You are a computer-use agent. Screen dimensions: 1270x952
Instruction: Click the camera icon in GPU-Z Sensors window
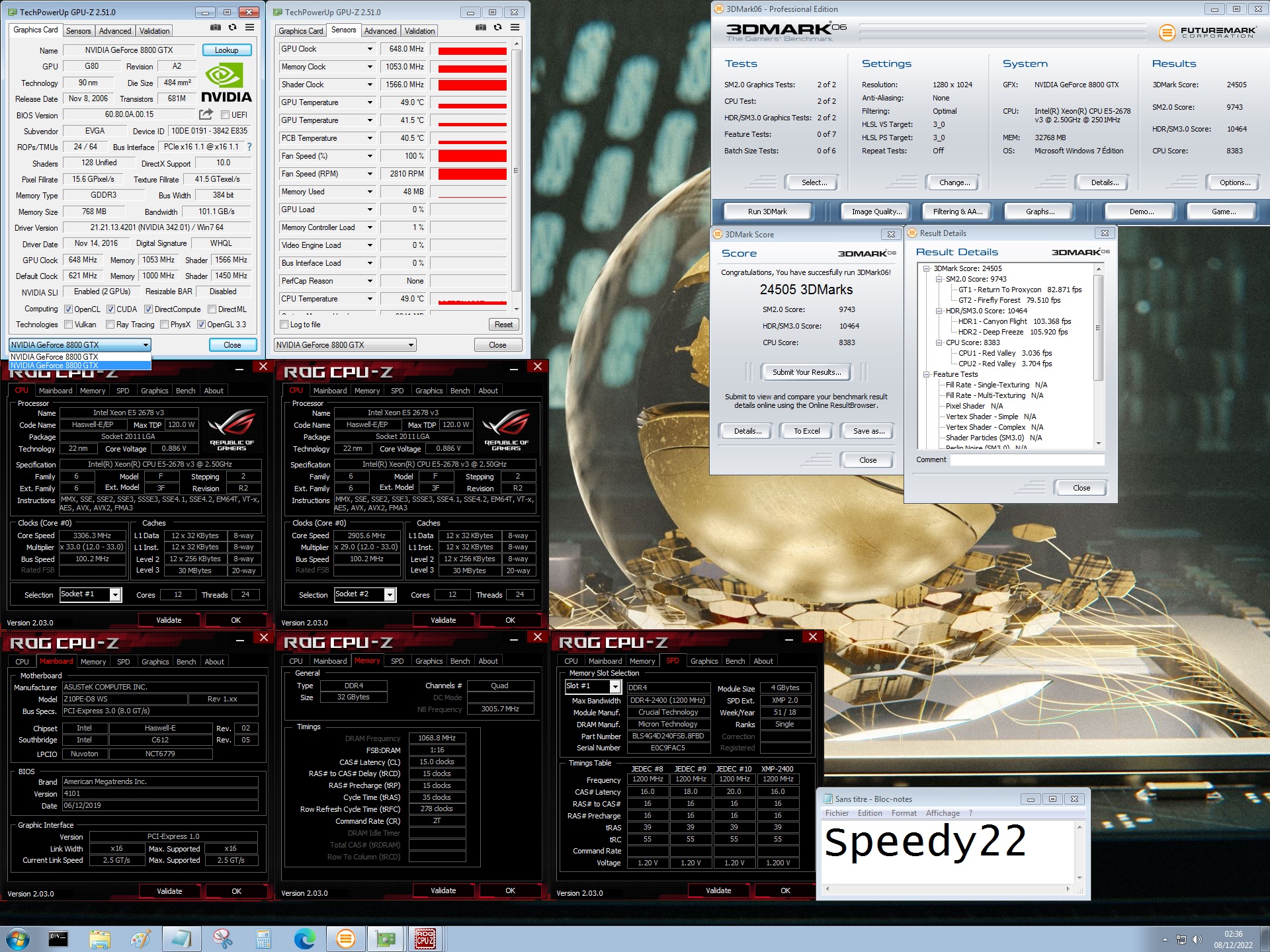tap(481, 28)
